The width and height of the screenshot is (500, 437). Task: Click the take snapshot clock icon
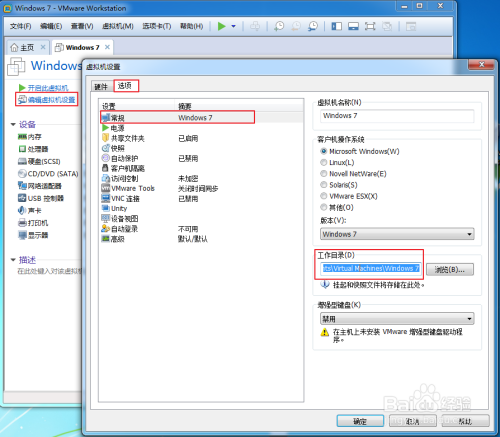279,26
